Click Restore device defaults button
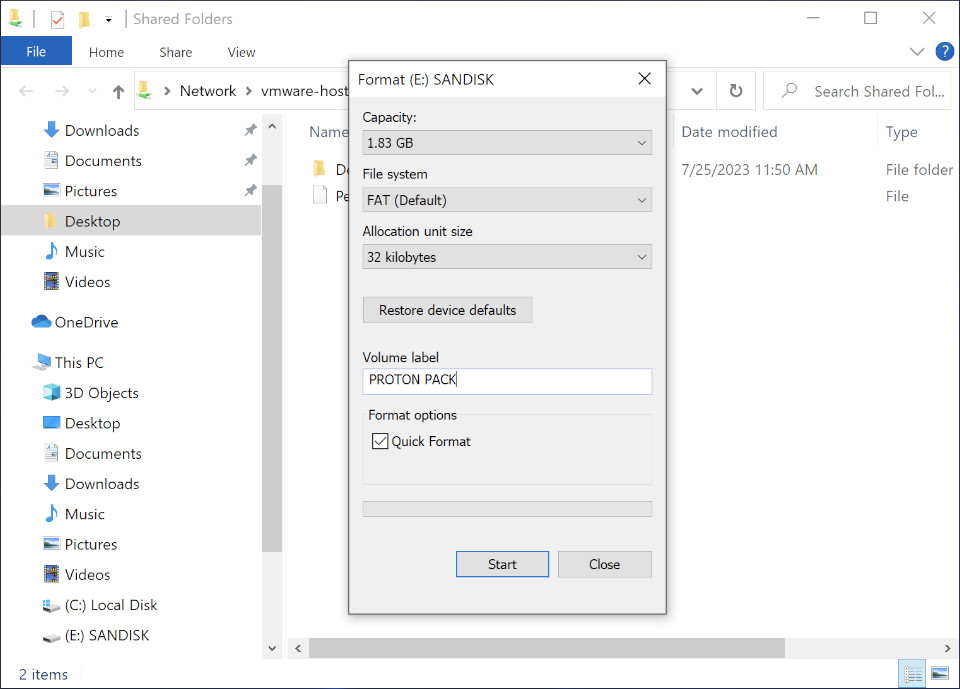This screenshot has width=960, height=689. (448, 310)
